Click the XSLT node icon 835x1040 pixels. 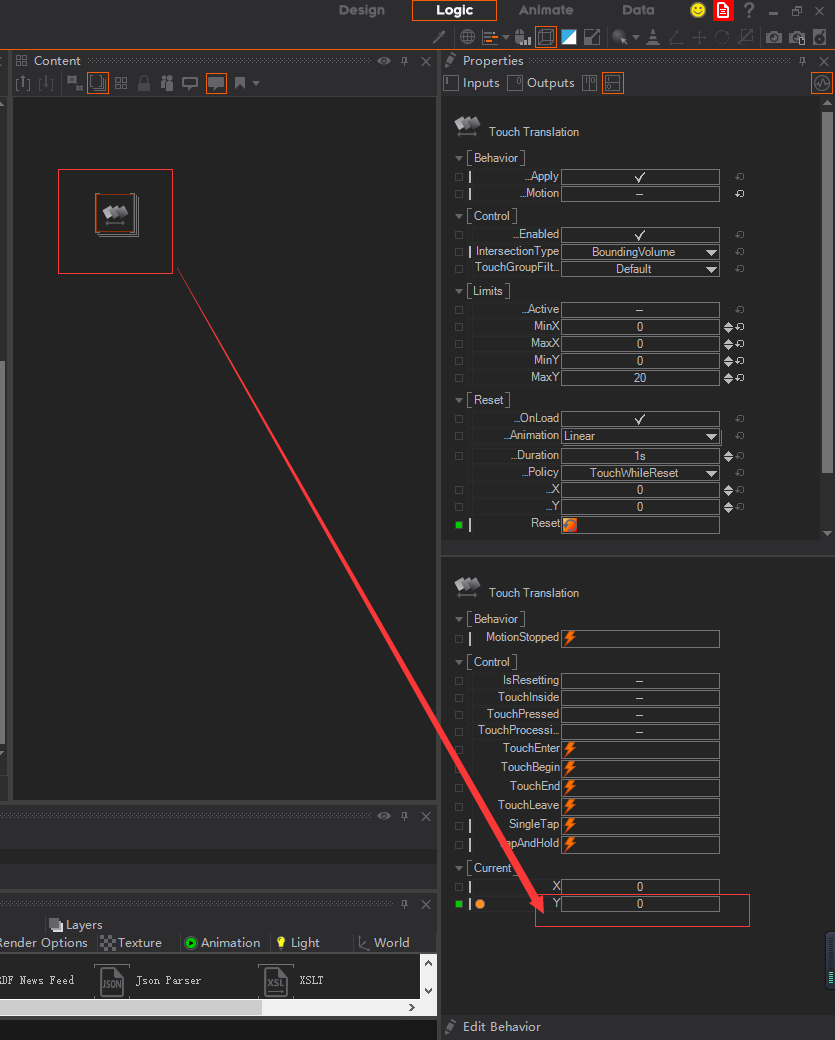(275, 981)
